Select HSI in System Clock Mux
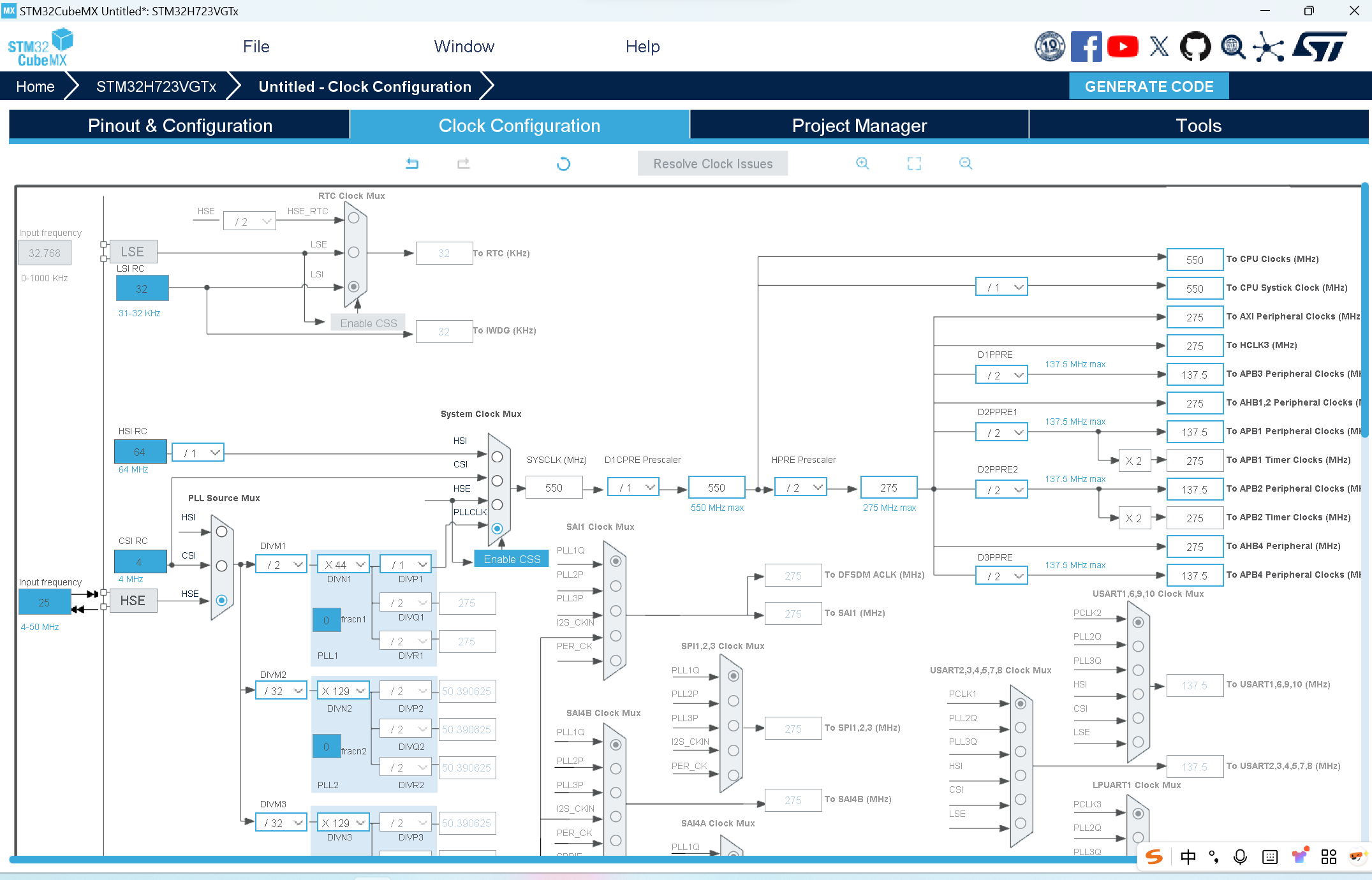1372x880 pixels. click(x=498, y=457)
